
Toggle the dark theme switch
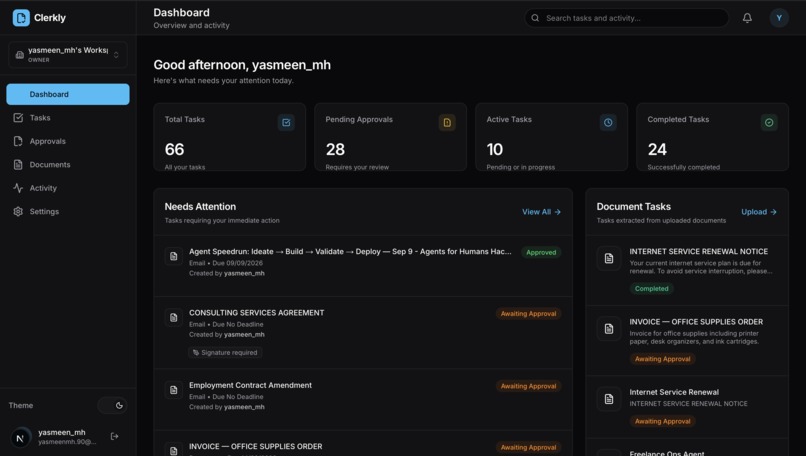click(x=113, y=405)
